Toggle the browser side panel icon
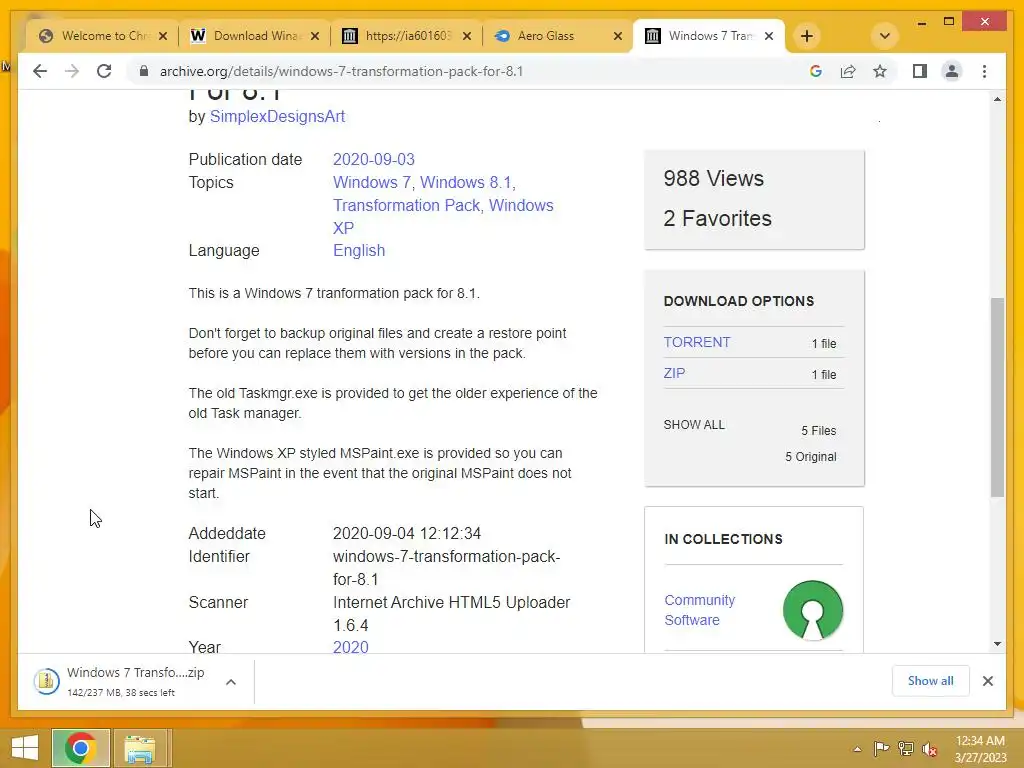The height and width of the screenshot is (768, 1024). tap(920, 71)
